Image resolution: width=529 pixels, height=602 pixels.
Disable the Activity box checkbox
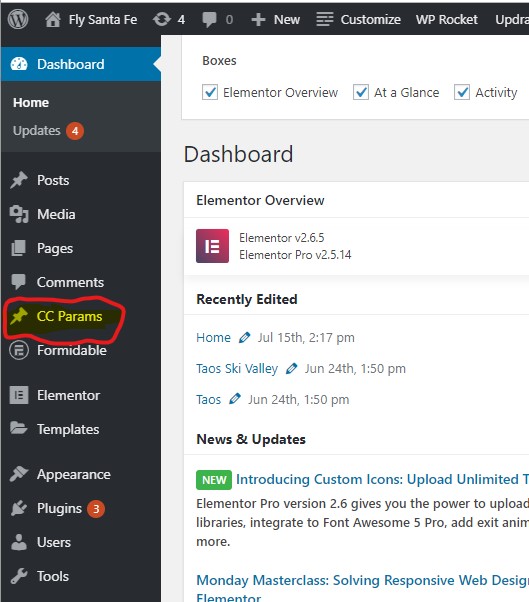click(462, 92)
